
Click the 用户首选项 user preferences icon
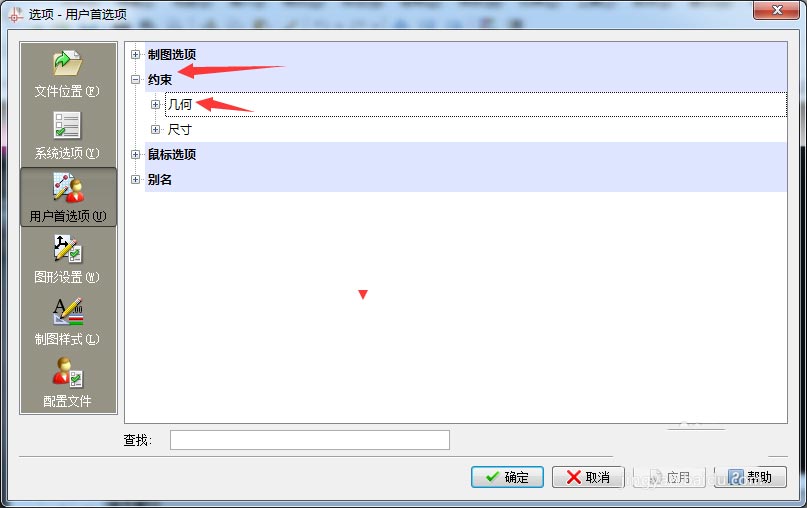point(68,187)
